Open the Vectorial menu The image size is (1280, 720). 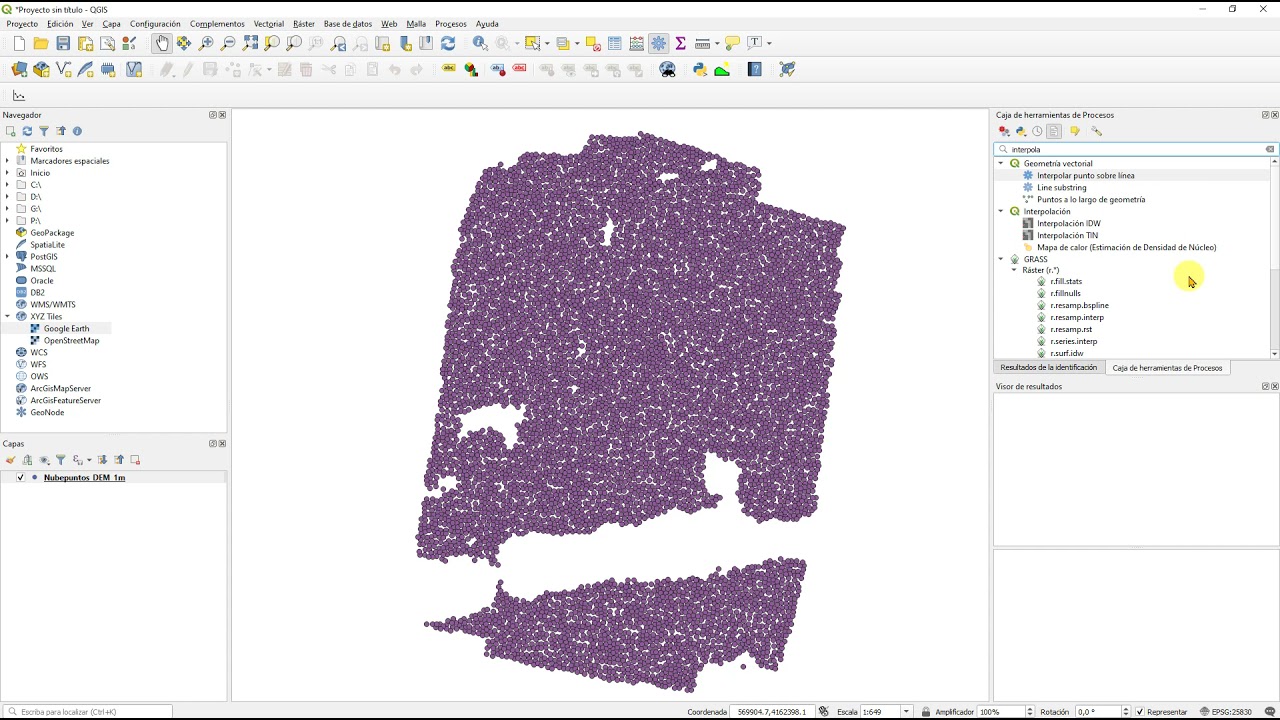(268, 24)
